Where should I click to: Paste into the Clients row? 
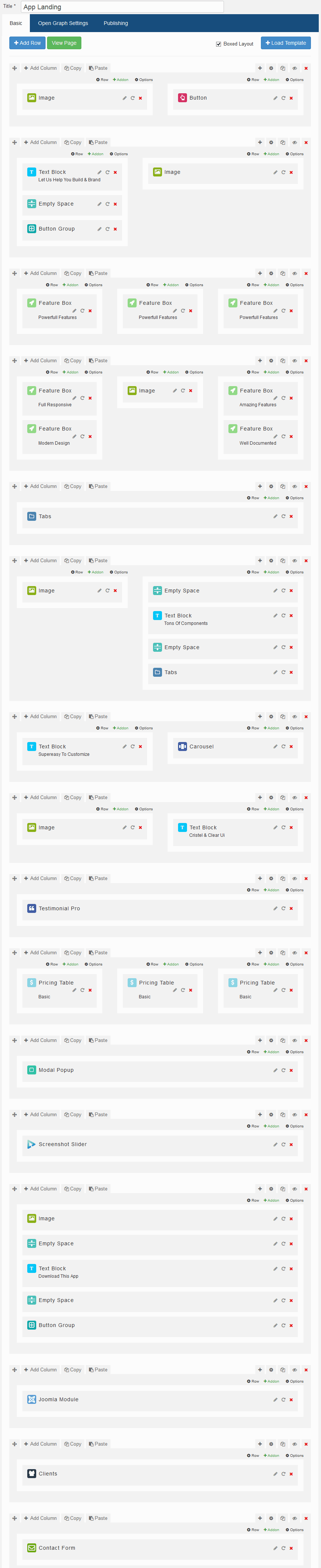coord(98,1445)
